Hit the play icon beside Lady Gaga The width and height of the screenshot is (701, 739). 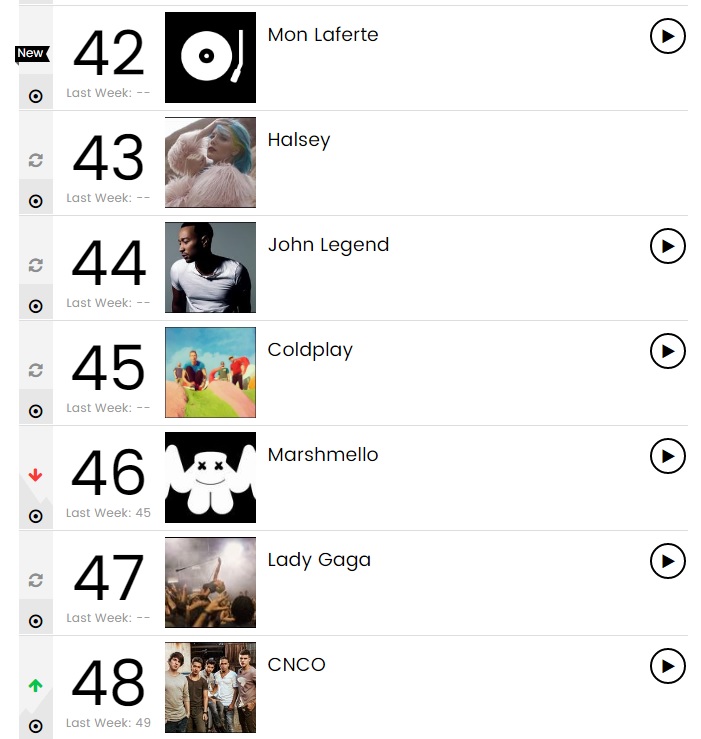coord(667,561)
